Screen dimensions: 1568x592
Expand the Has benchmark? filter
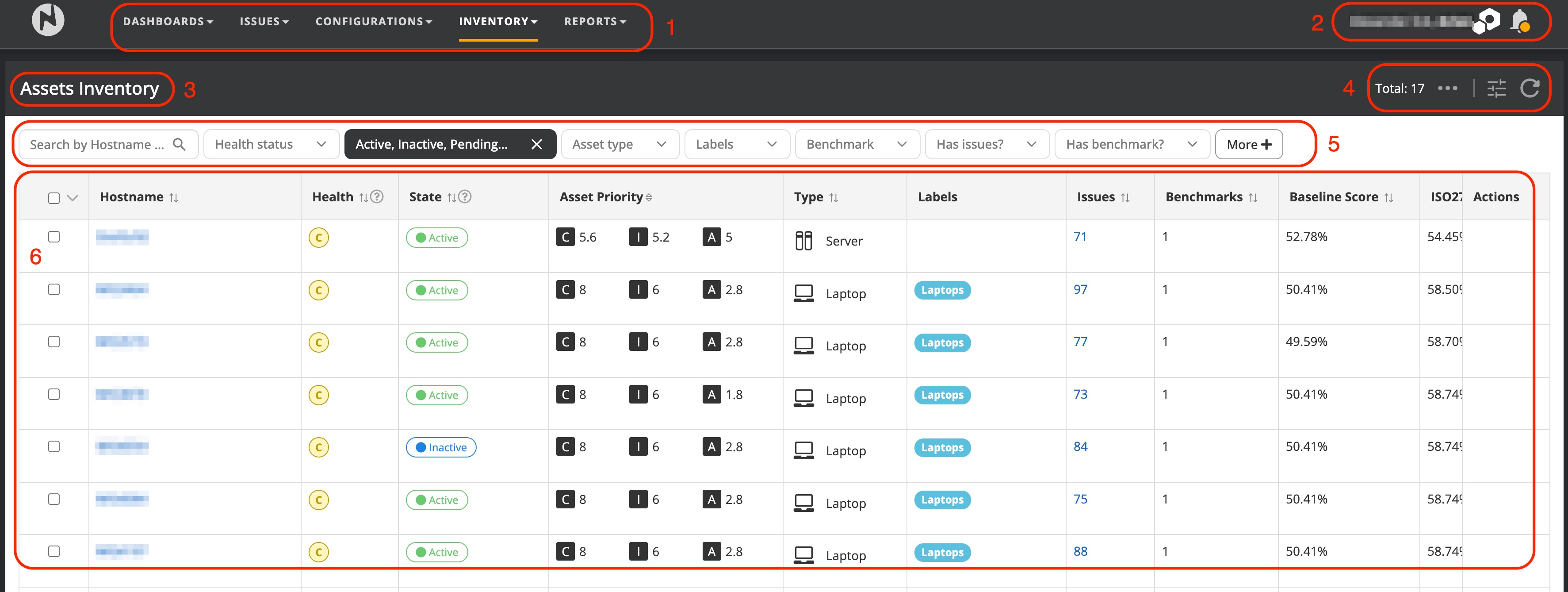pos(1131,144)
